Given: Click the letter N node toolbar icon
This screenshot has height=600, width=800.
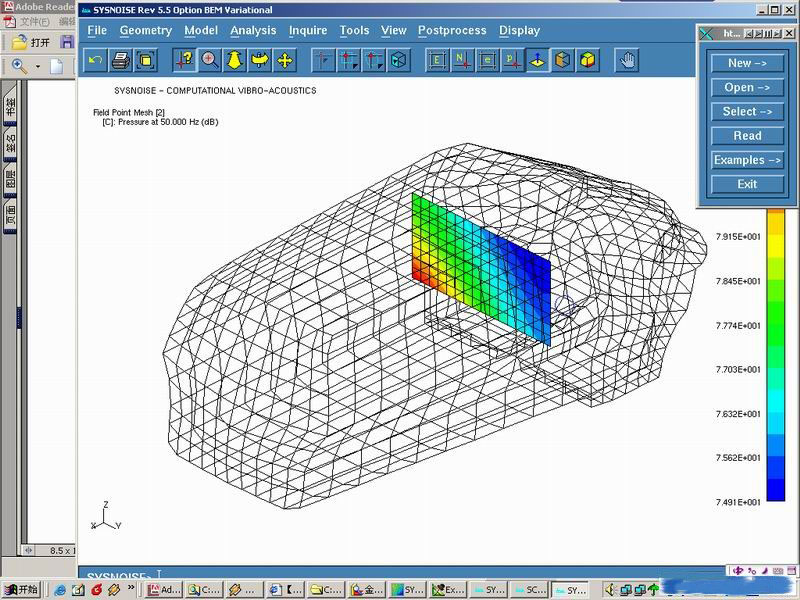Looking at the screenshot, I should point(462,60).
